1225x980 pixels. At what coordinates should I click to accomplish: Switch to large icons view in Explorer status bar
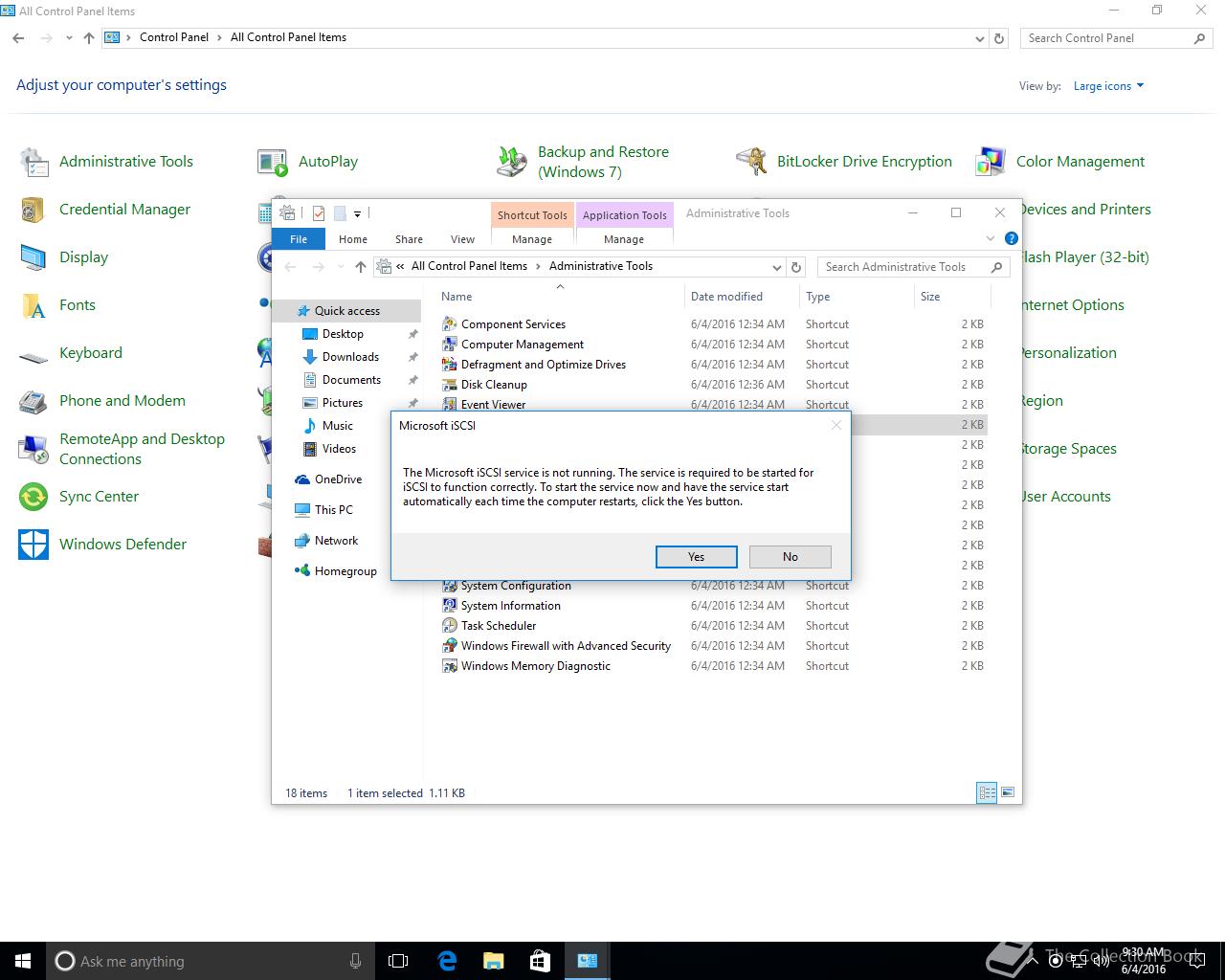(1007, 792)
